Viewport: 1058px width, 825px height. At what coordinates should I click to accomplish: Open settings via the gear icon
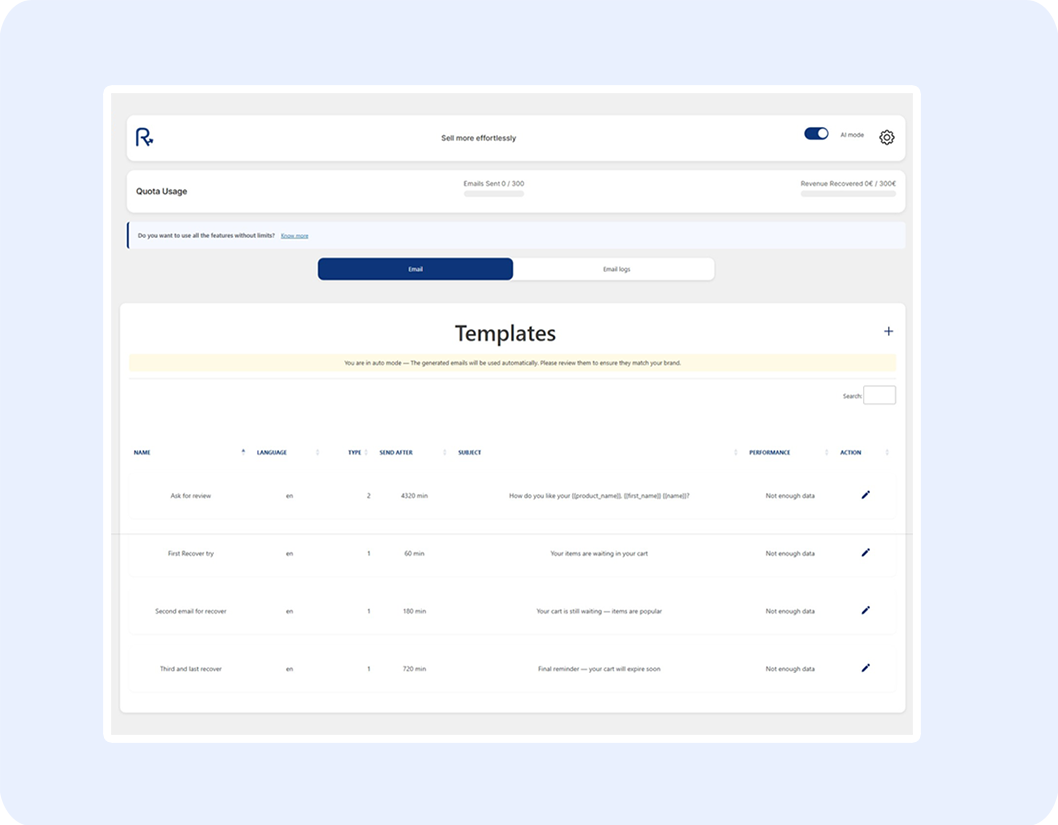[x=886, y=138]
